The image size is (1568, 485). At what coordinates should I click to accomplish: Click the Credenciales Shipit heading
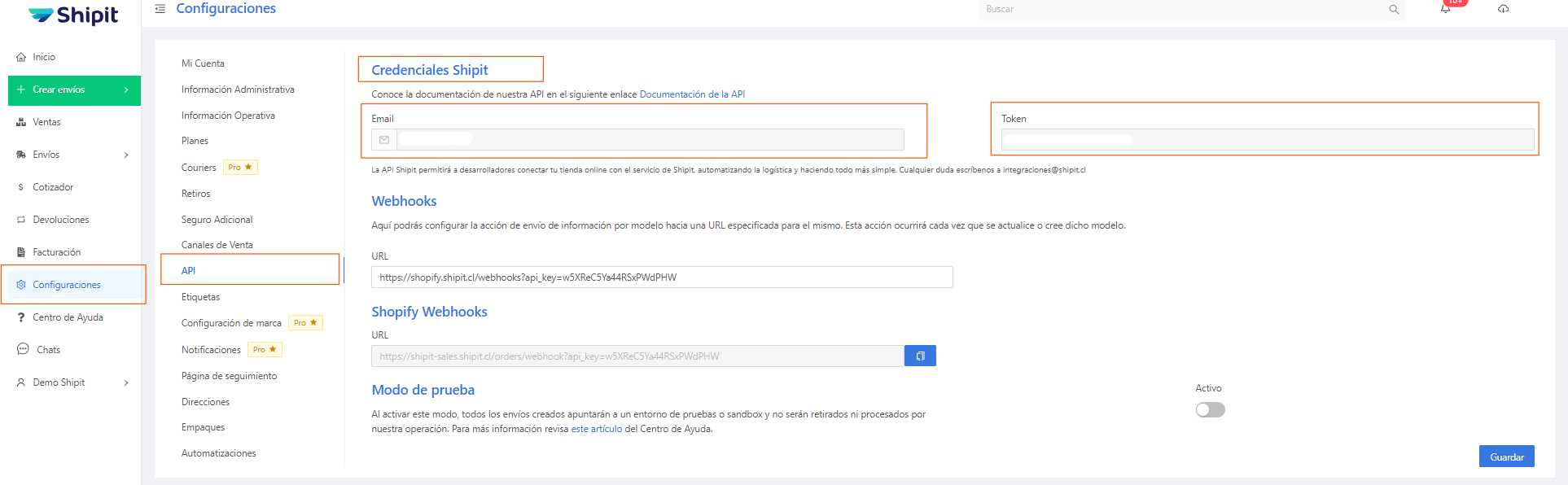click(430, 70)
